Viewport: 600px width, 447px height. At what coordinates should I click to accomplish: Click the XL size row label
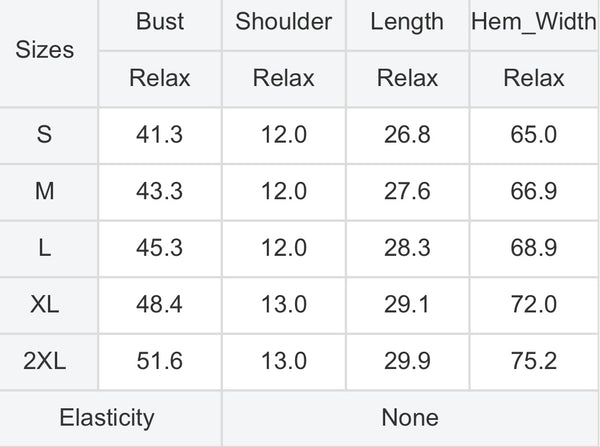click(45, 304)
